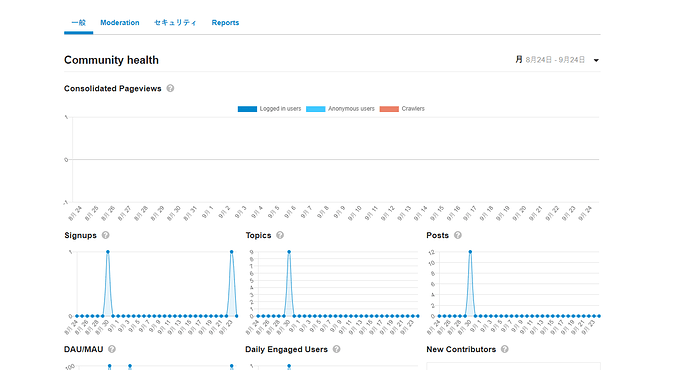Show help for Daily Engaged Users
Viewport: 690px width, 370px height.
[337, 349]
